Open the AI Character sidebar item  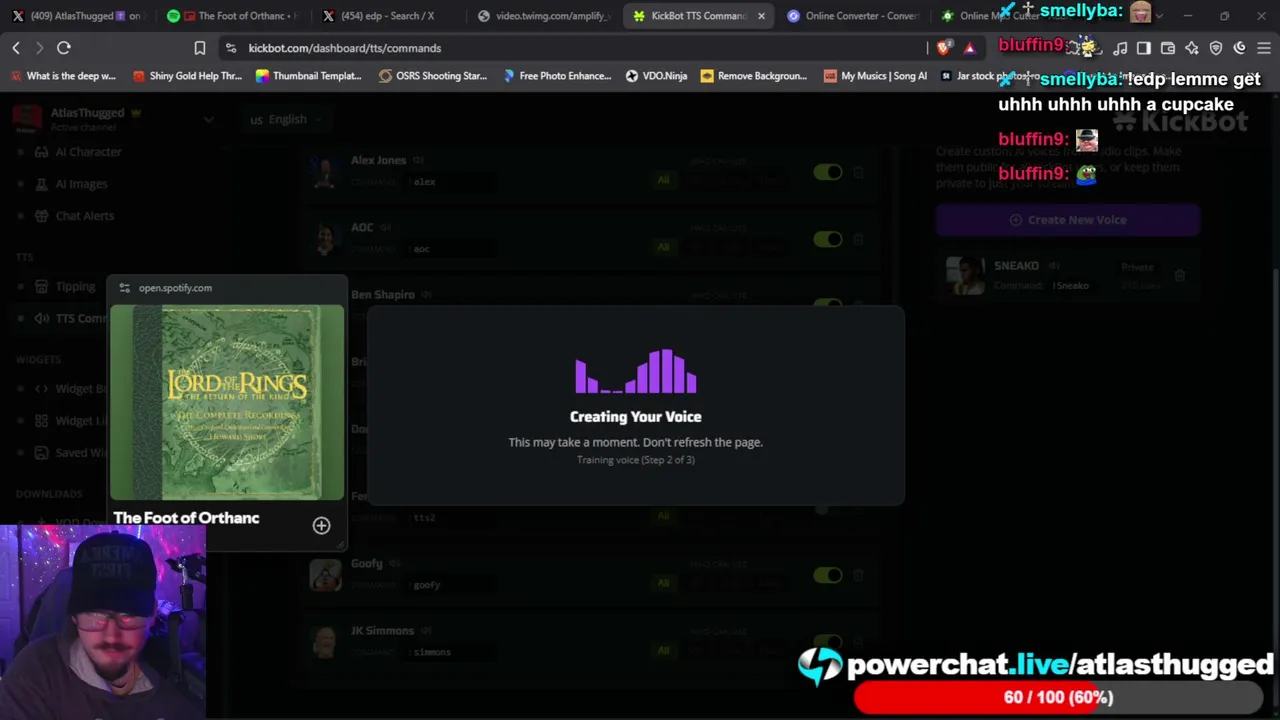[x=78, y=152]
